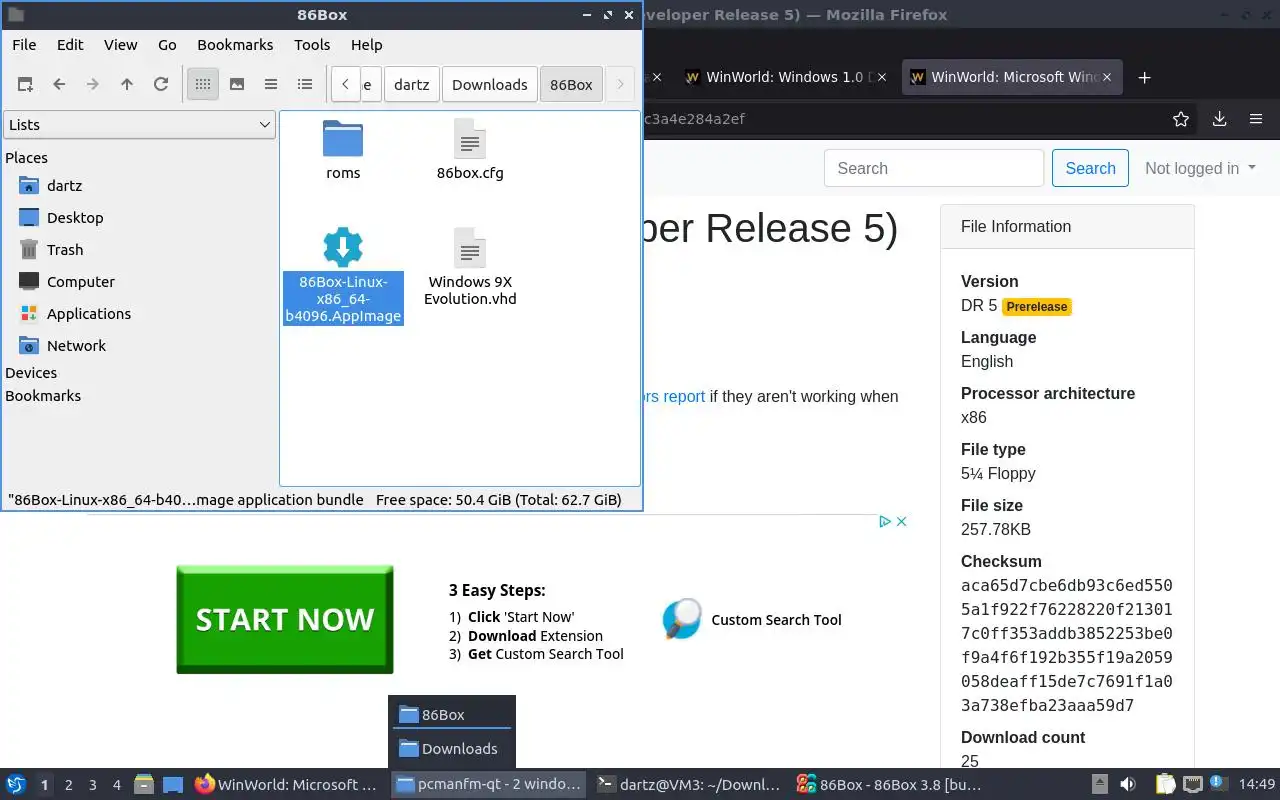Open new tab icon in file manager toolbar
The width and height of the screenshot is (1280, 800).
[25, 85]
